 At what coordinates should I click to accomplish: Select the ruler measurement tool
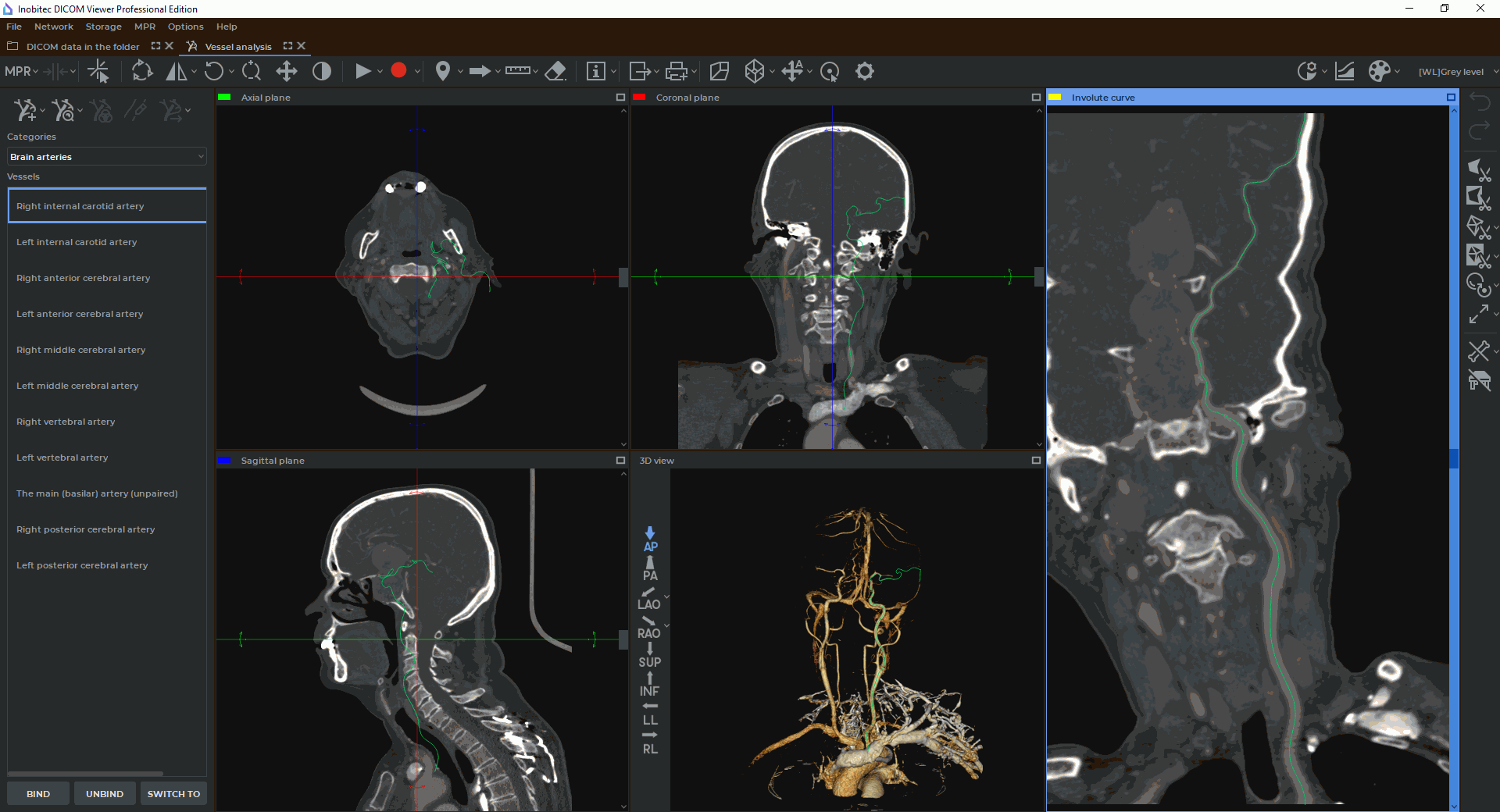(x=517, y=71)
